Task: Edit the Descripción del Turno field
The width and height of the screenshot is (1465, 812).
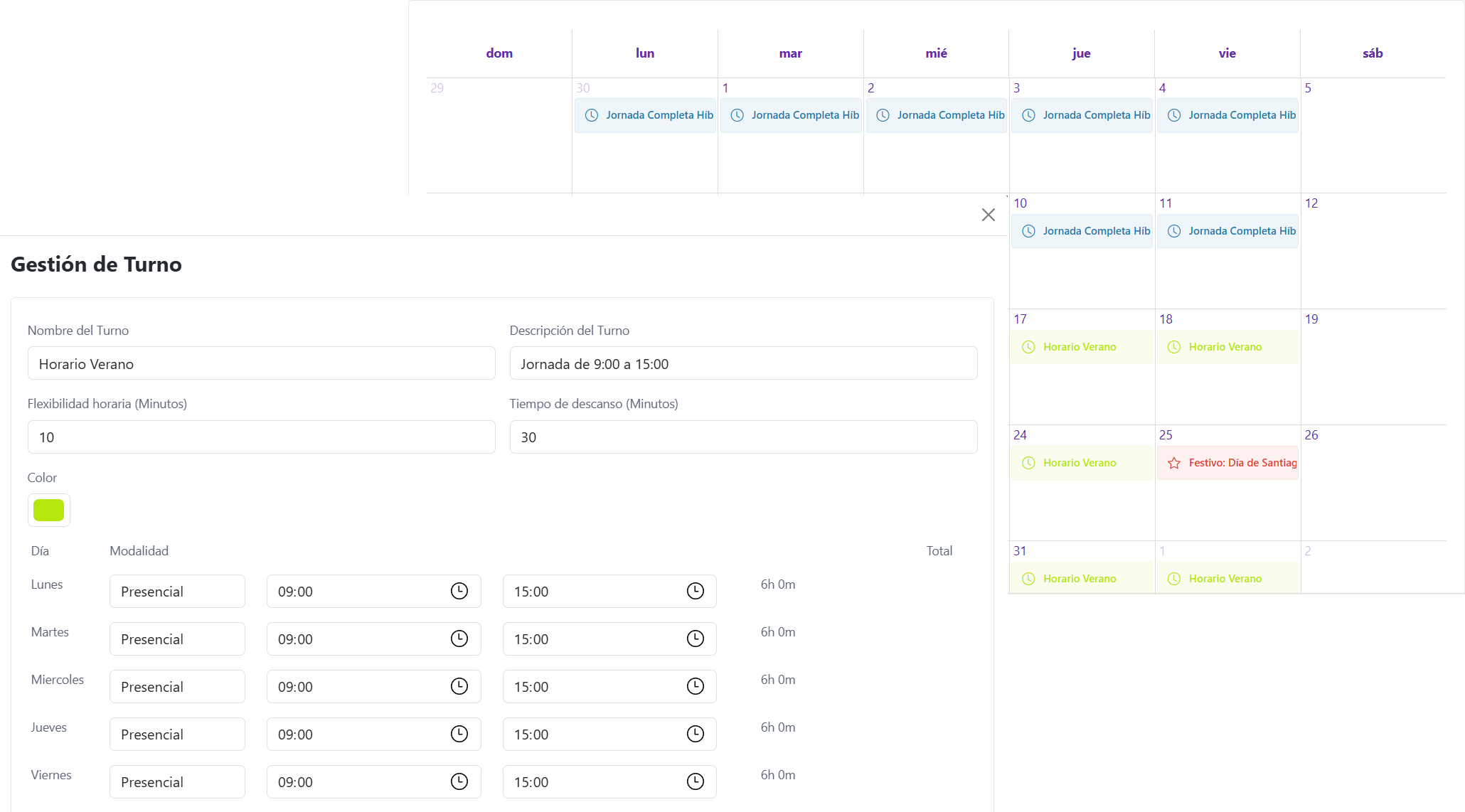Action: coord(743,363)
